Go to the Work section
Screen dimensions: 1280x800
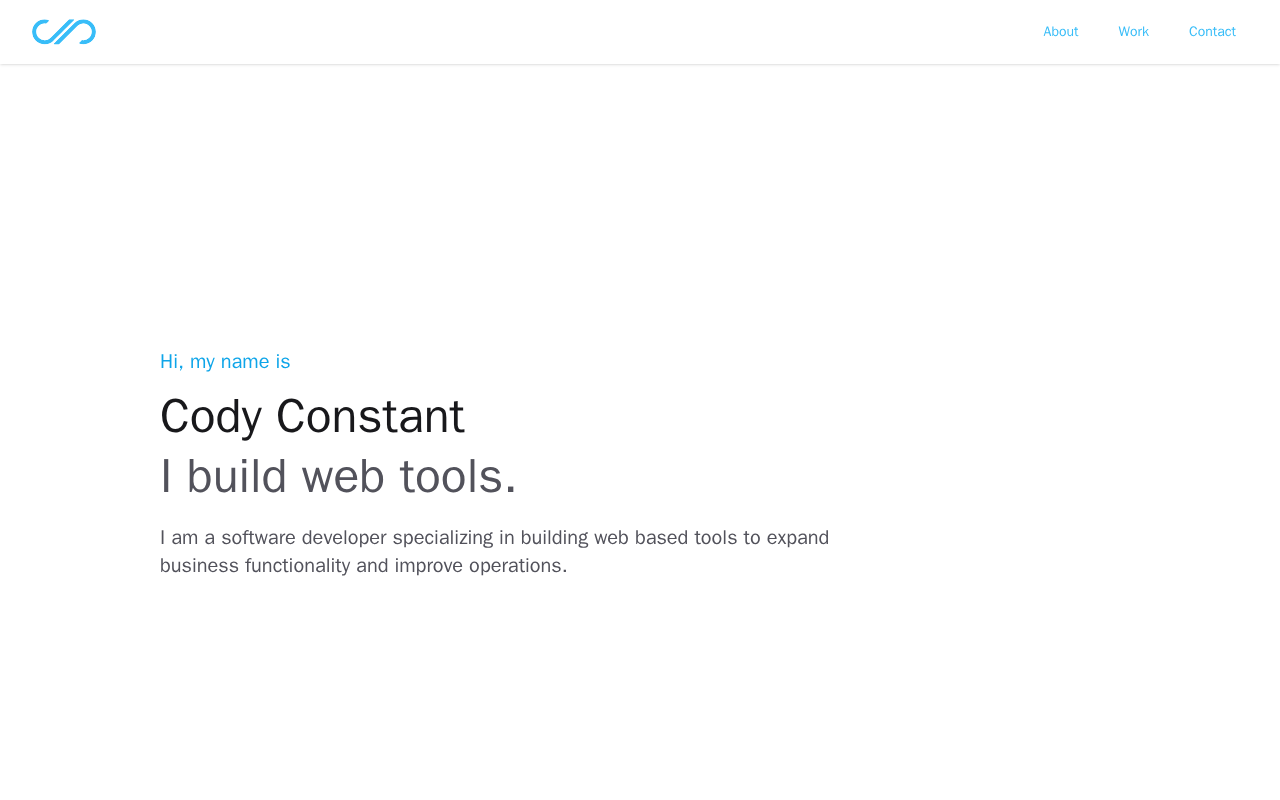[x=1133, y=32]
